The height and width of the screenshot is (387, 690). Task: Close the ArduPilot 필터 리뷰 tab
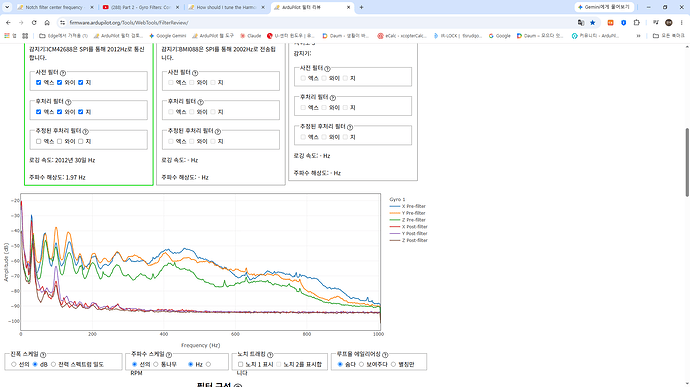click(349, 7)
